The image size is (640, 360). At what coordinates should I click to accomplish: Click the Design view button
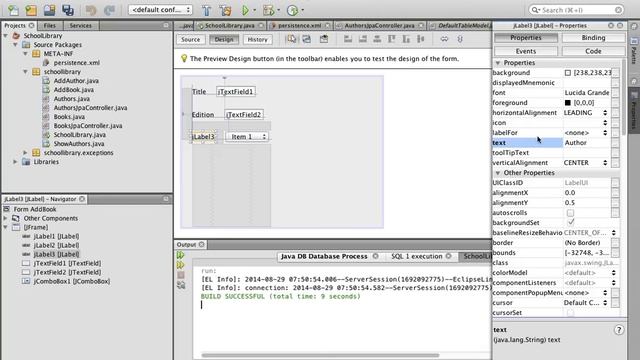pos(224,39)
